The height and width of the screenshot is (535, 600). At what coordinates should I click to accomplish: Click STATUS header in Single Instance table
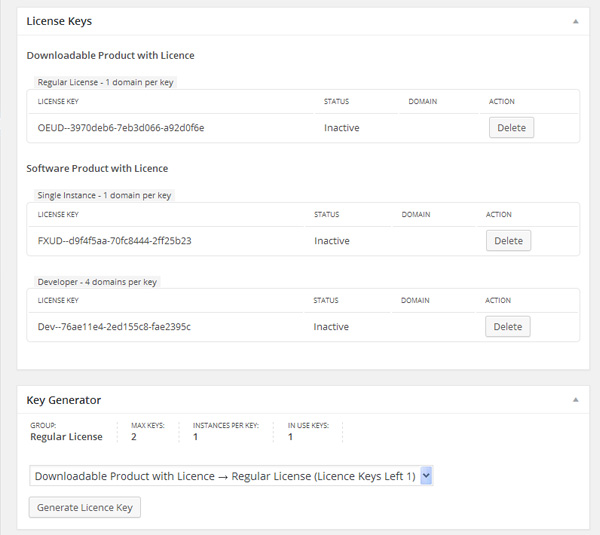[326, 215]
